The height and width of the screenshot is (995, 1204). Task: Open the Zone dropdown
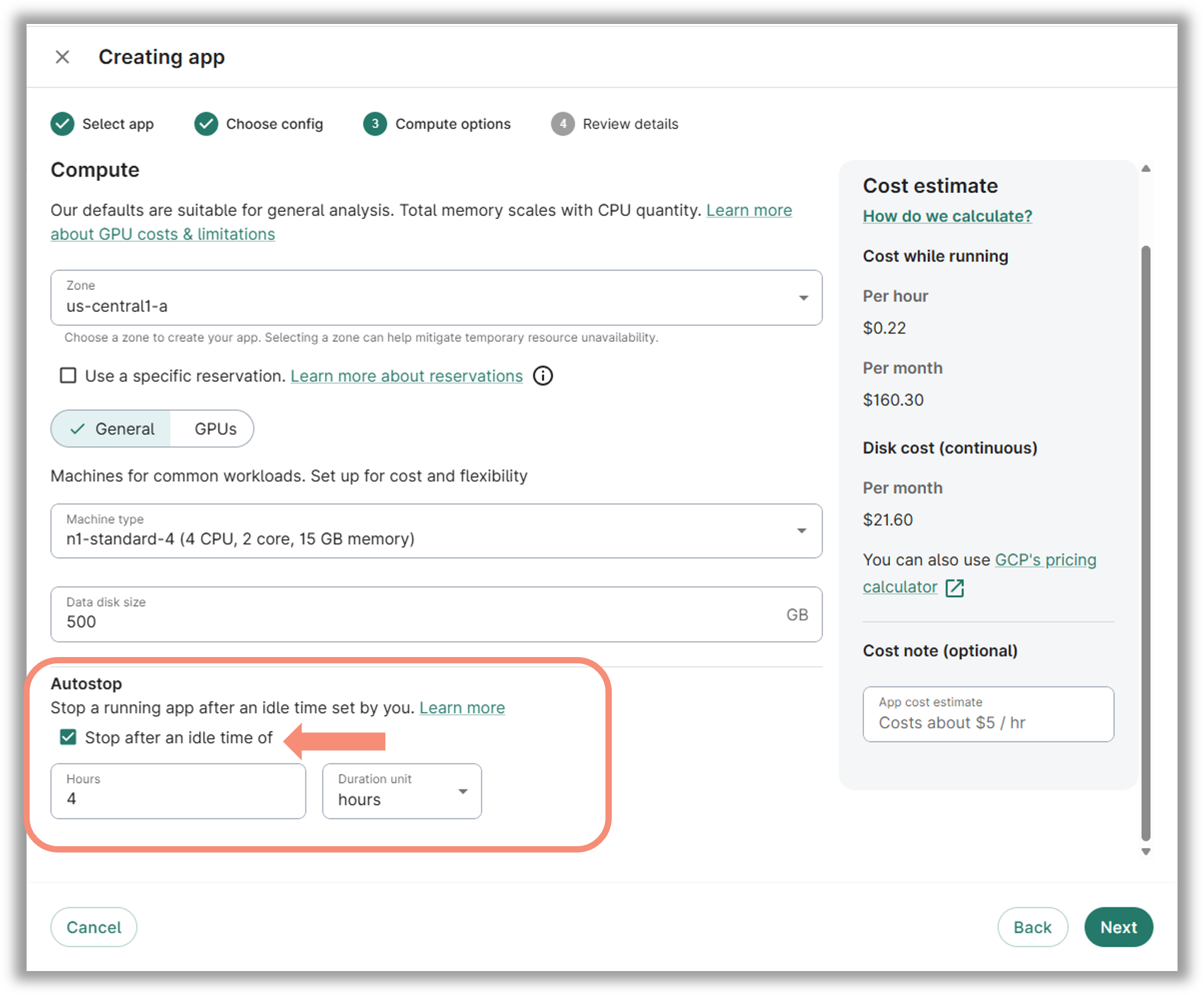click(436, 298)
